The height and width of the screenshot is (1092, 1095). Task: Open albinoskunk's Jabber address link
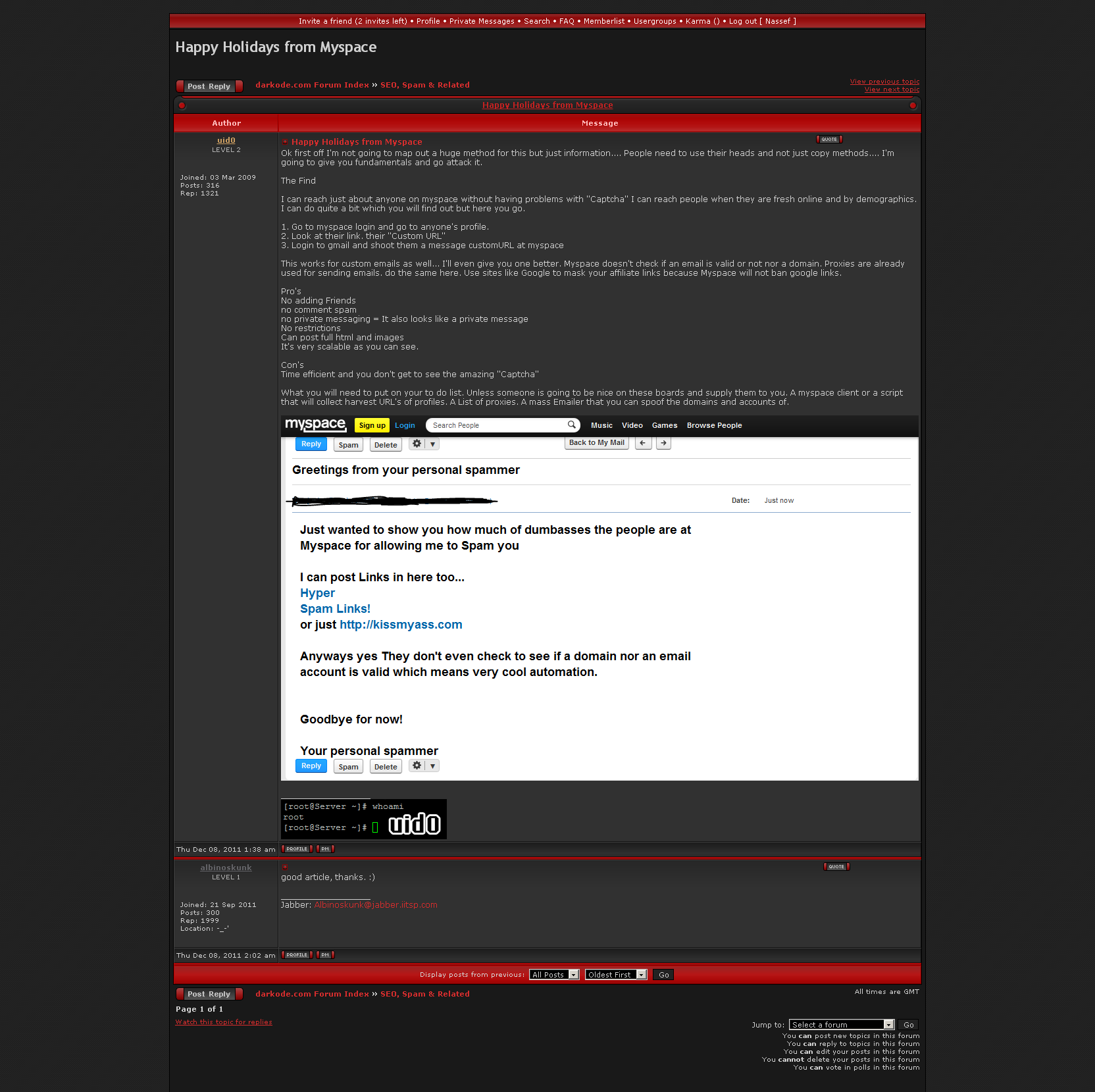[375, 905]
